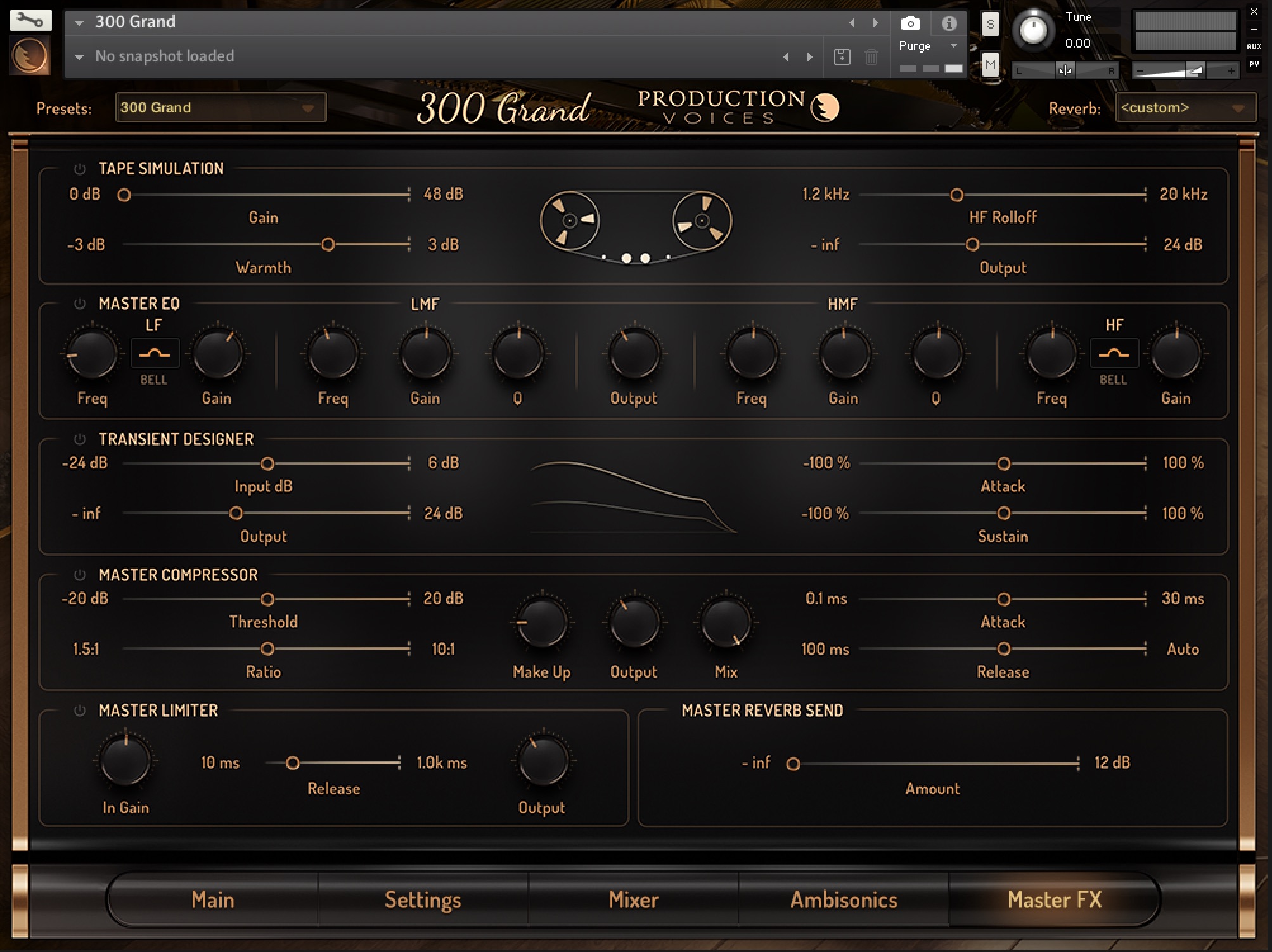Open the Purge dropdown menu
The width and height of the screenshot is (1272, 952).
[928, 46]
